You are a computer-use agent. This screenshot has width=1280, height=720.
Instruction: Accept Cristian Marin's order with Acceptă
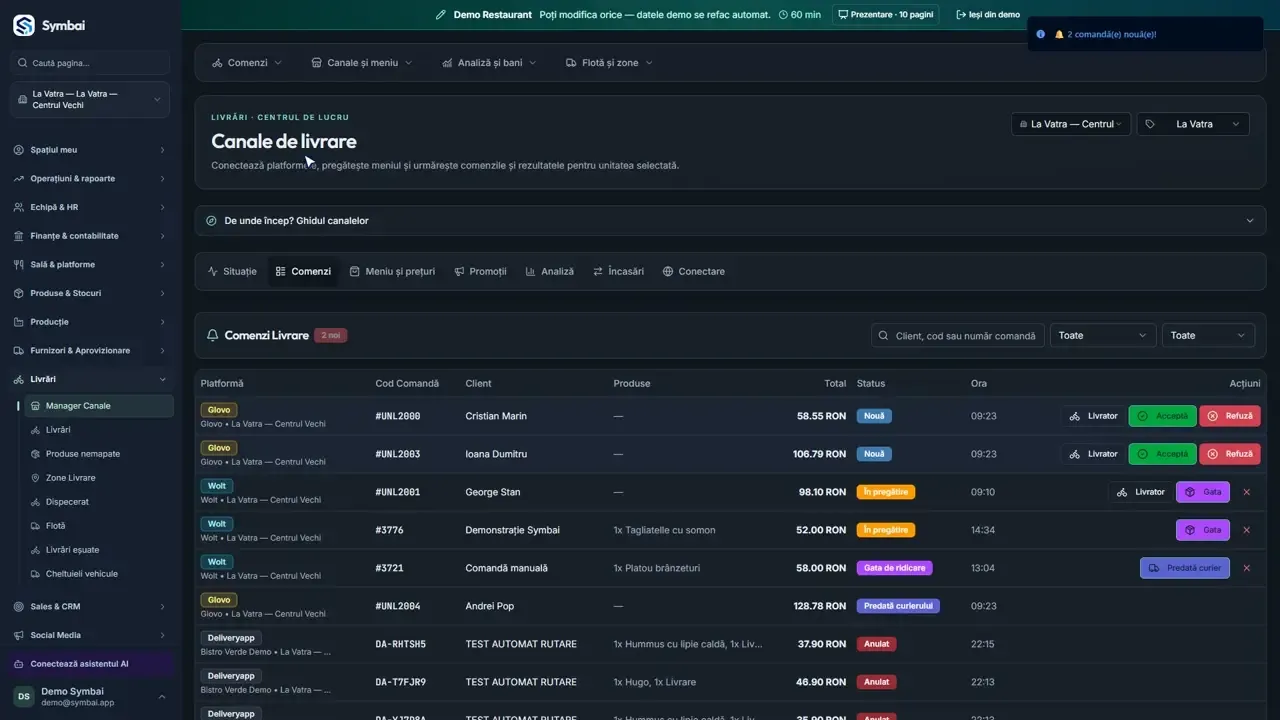(x=1162, y=416)
